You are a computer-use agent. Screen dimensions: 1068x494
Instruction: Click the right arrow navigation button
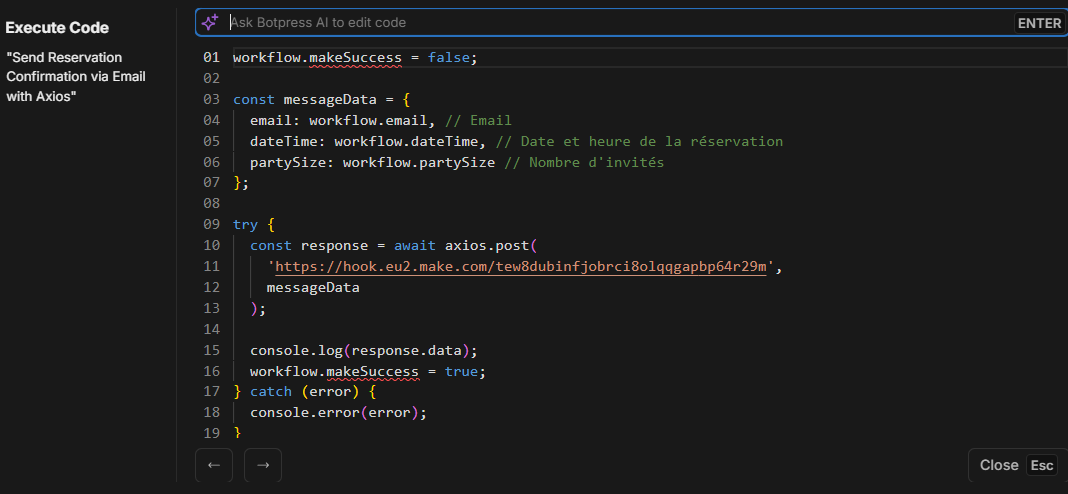coord(263,465)
